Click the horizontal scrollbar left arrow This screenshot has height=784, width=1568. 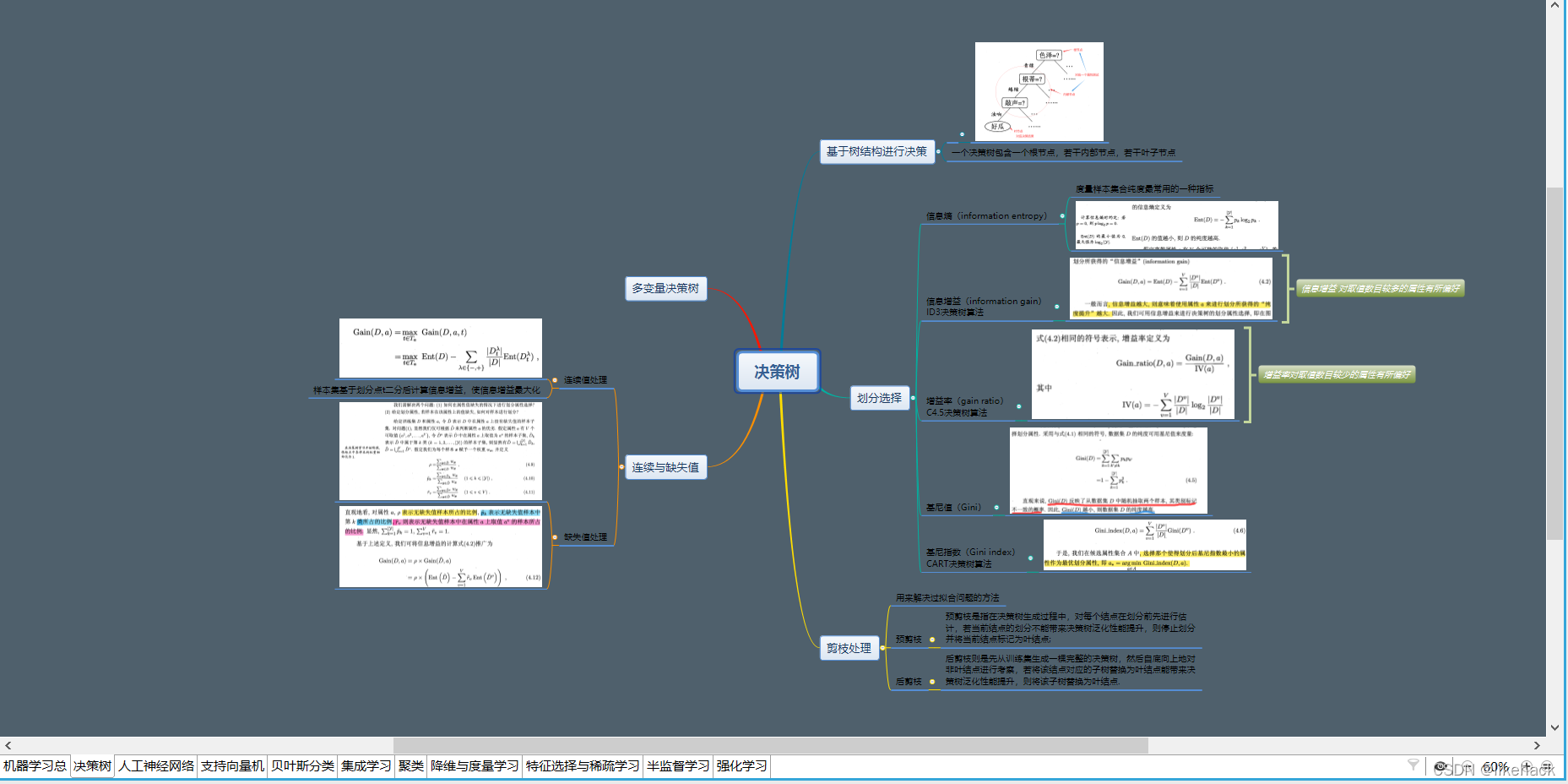pyautogui.click(x=8, y=745)
